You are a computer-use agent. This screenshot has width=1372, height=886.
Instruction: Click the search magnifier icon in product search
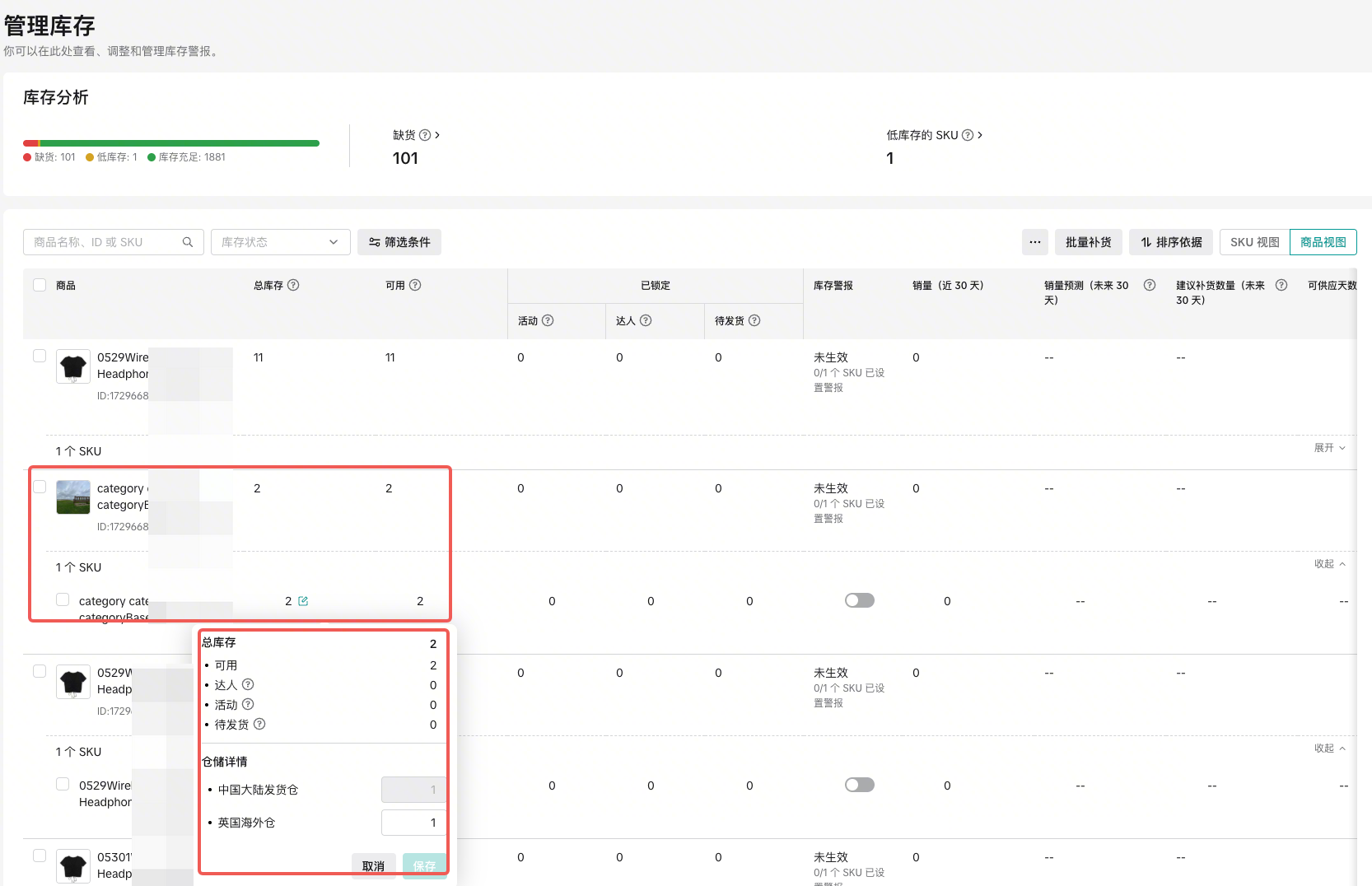pyautogui.click(x=188, y=242)
